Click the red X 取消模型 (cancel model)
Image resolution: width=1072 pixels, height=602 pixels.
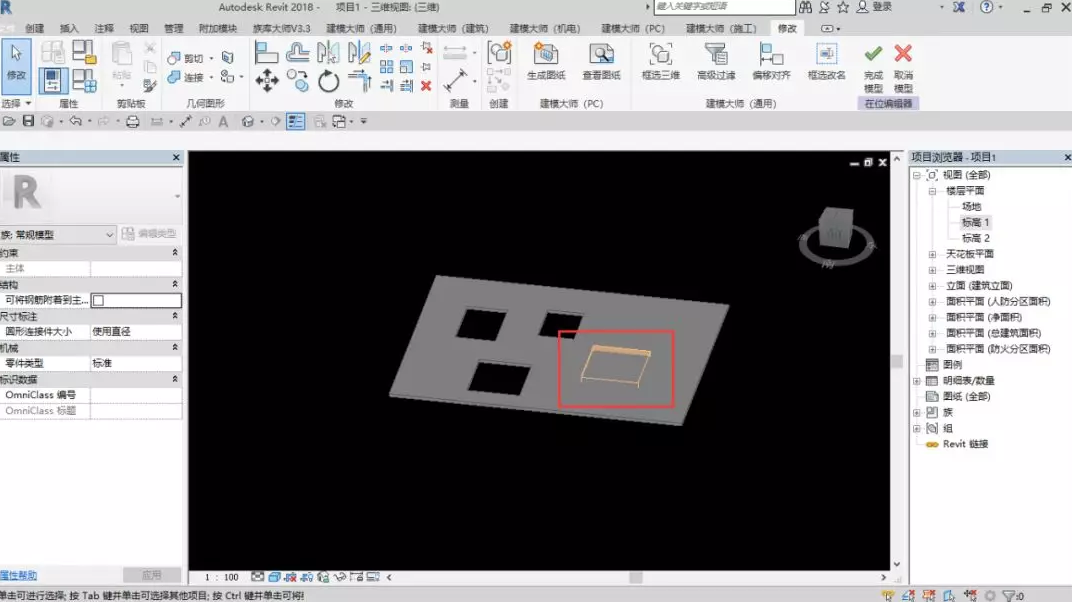tap(903, 68)
